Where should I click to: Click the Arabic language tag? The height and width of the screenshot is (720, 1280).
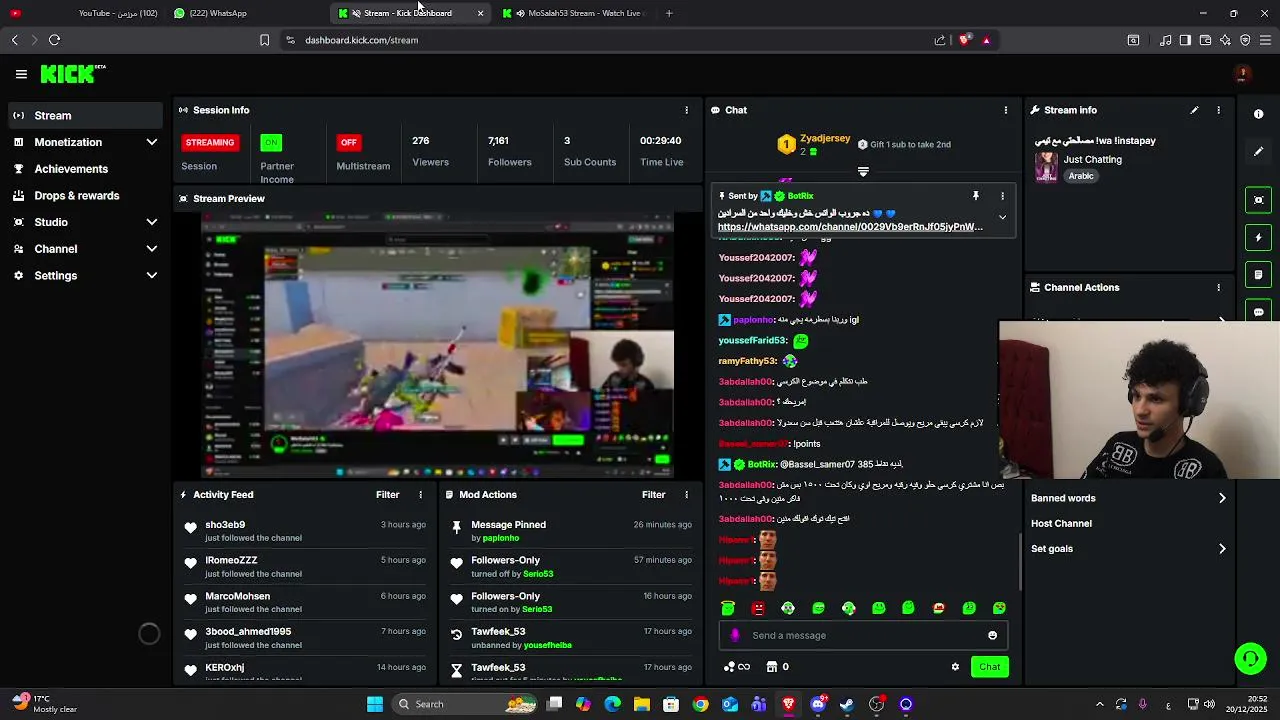1081,176
